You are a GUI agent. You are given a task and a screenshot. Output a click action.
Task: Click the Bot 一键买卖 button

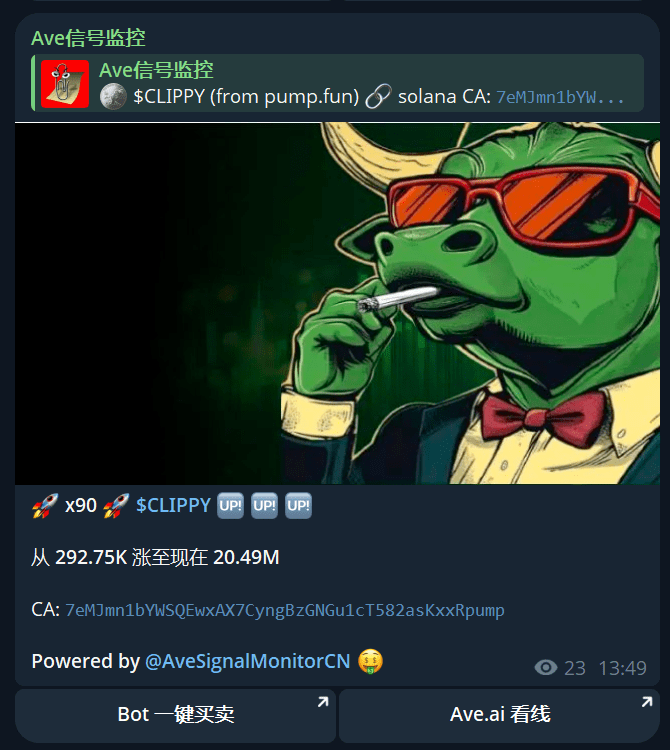point(176,715)
